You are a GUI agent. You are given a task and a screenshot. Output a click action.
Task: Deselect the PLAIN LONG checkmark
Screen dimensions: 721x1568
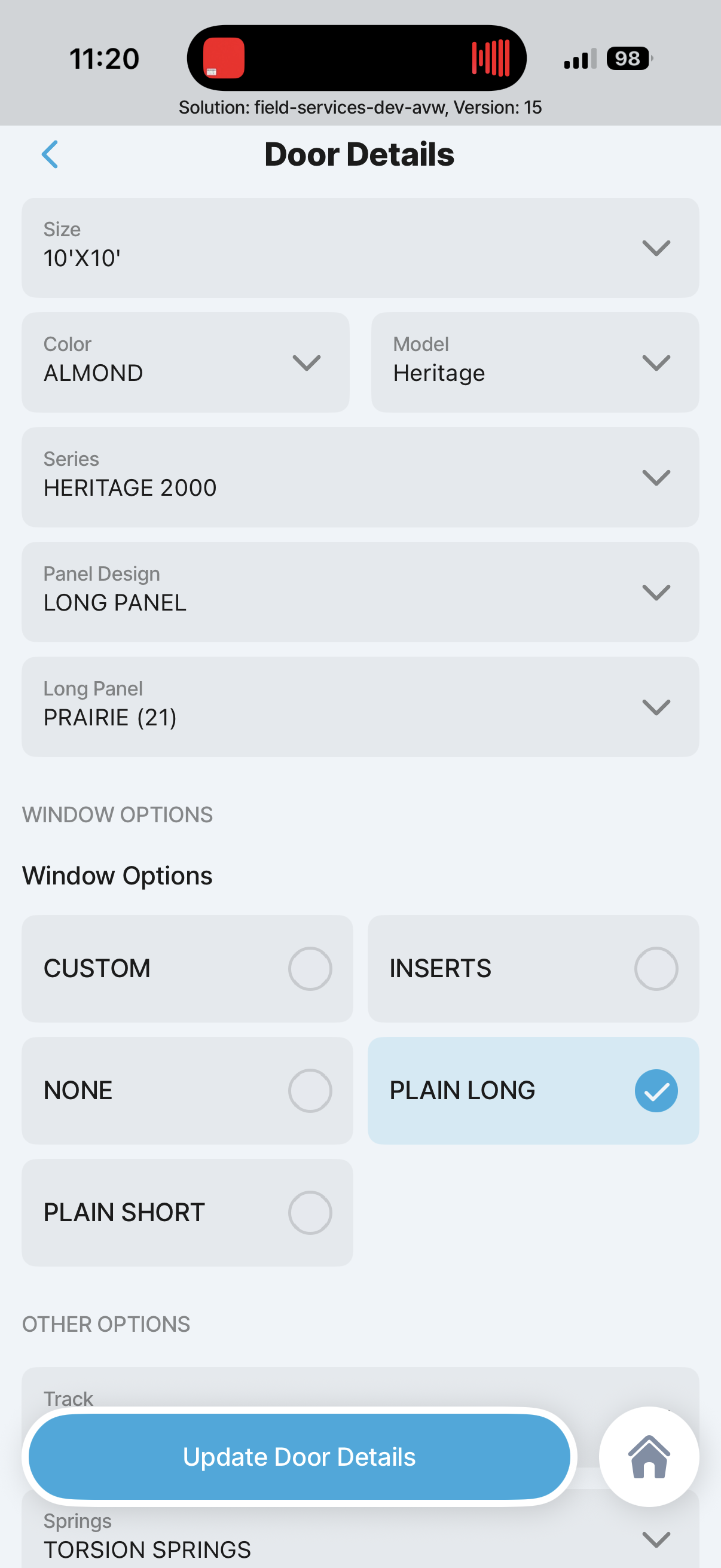(656, 1090)
